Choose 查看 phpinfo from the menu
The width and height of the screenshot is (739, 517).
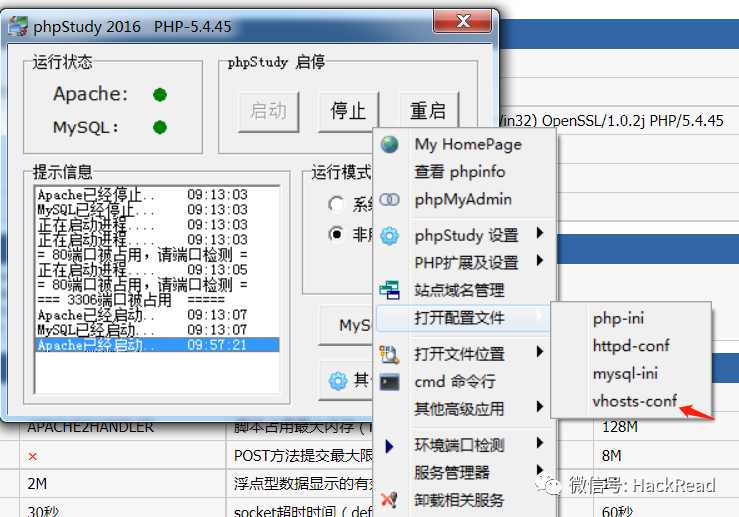click(464, 172)
